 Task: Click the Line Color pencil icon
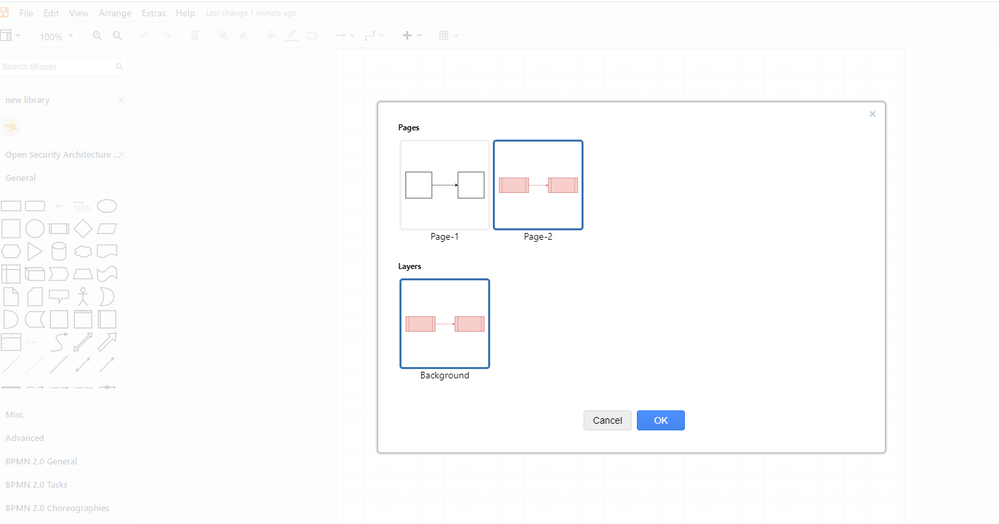[292, 36]
